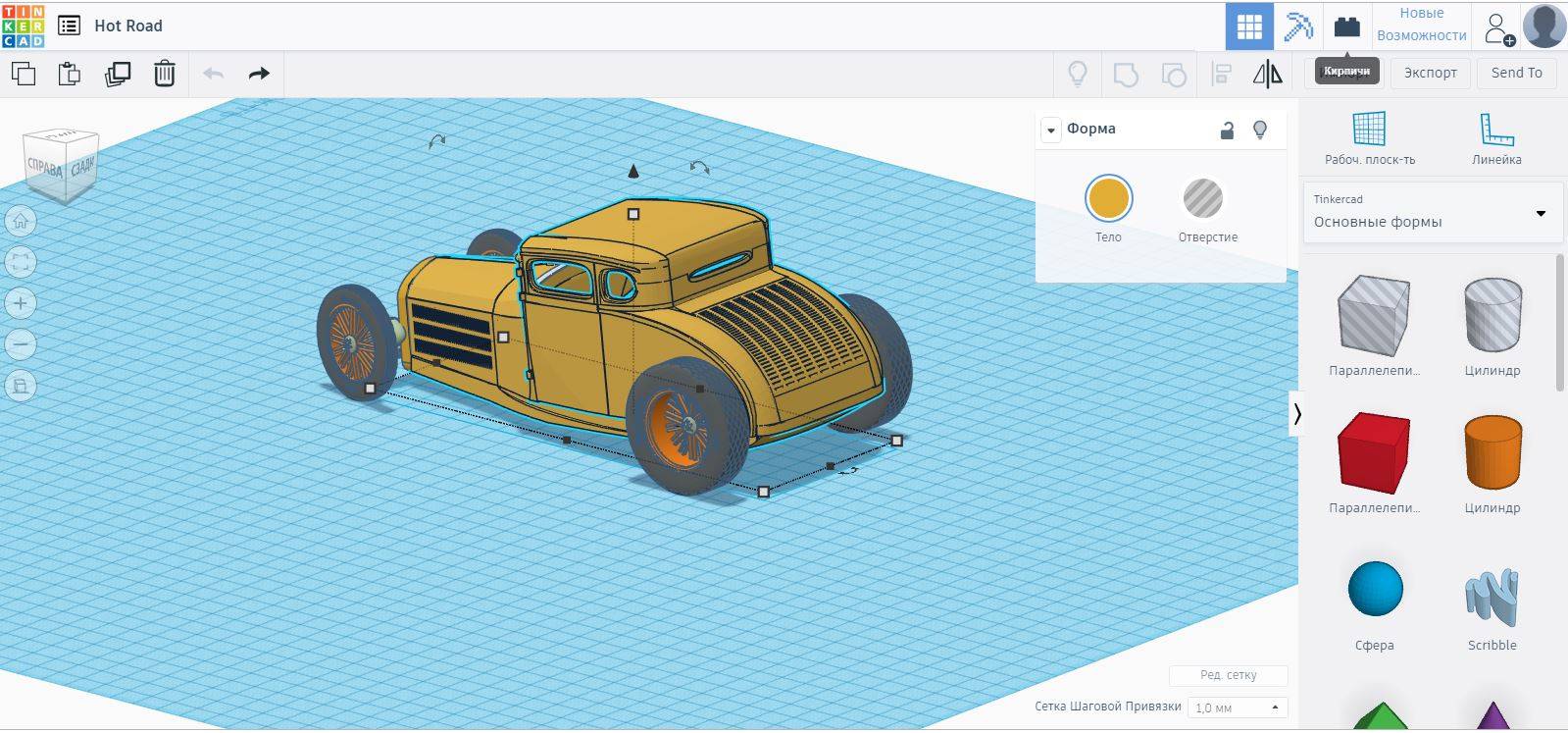Open the Bricks view icon
This screenshot has height=733, width=1568.
click(1347, 26)
